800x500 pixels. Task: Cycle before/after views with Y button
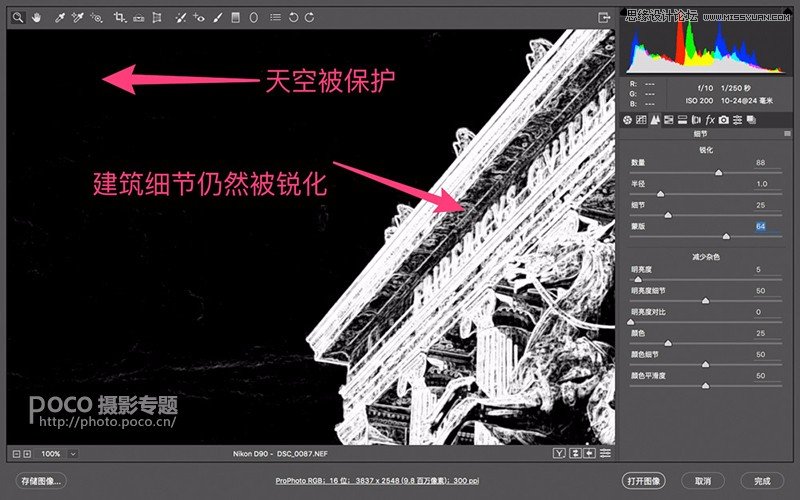tap(560, 453)
